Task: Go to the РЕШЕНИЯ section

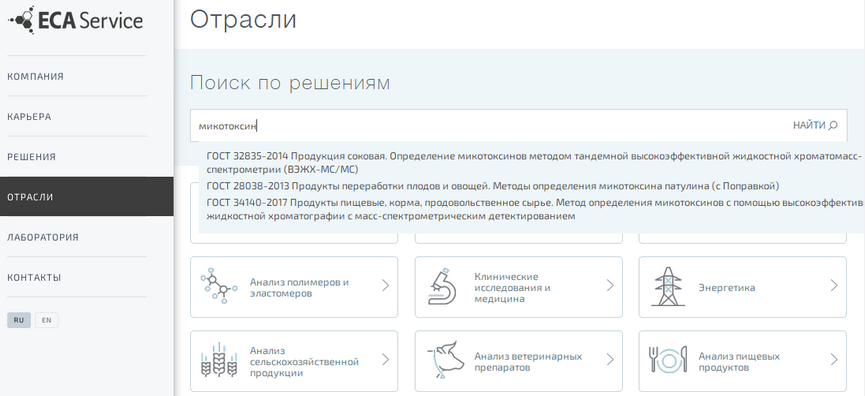Action: tap(31, 157)
